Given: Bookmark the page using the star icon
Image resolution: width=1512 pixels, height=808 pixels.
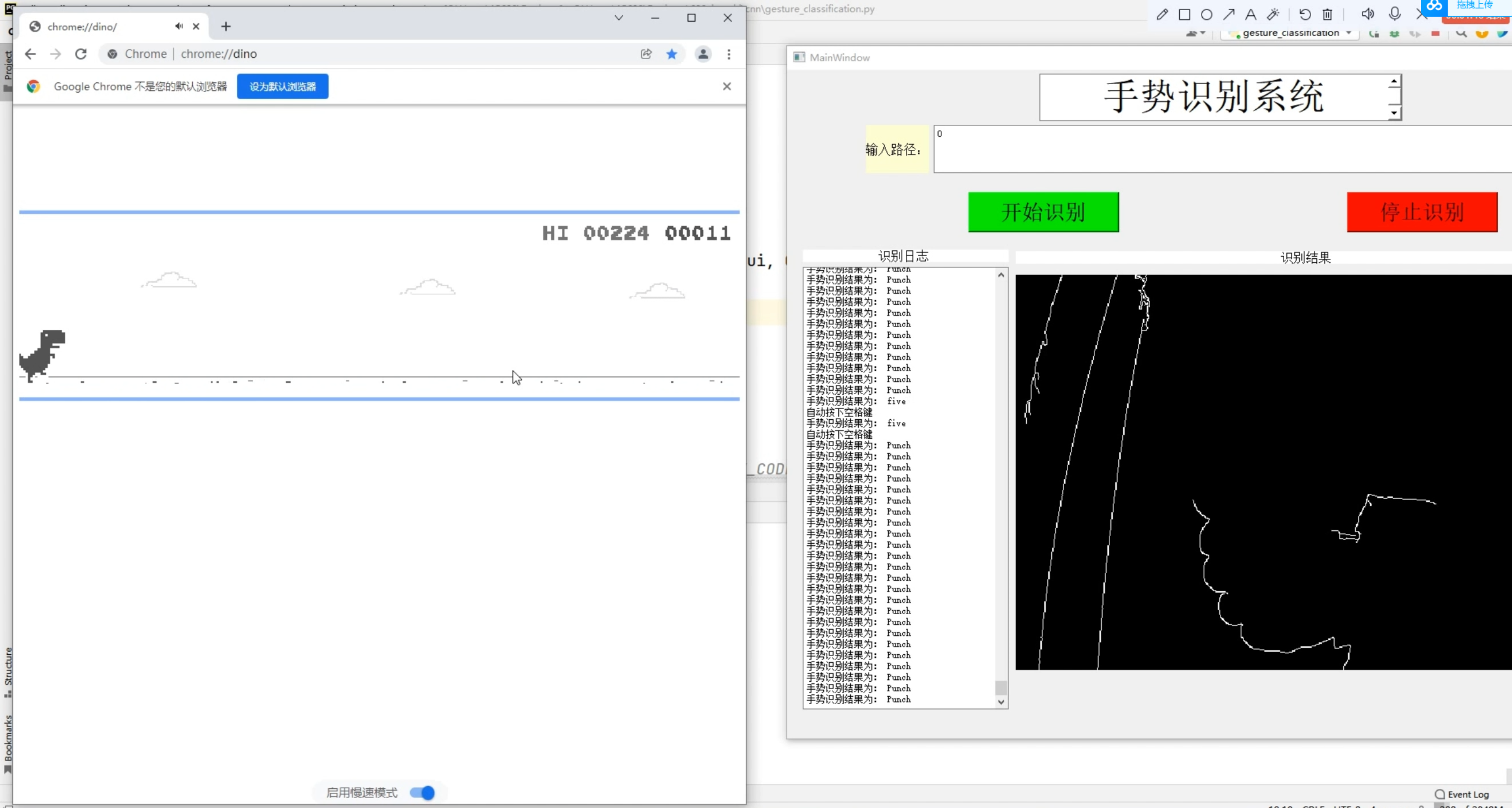Looking at the screenshot, I should tap(672, 54).
